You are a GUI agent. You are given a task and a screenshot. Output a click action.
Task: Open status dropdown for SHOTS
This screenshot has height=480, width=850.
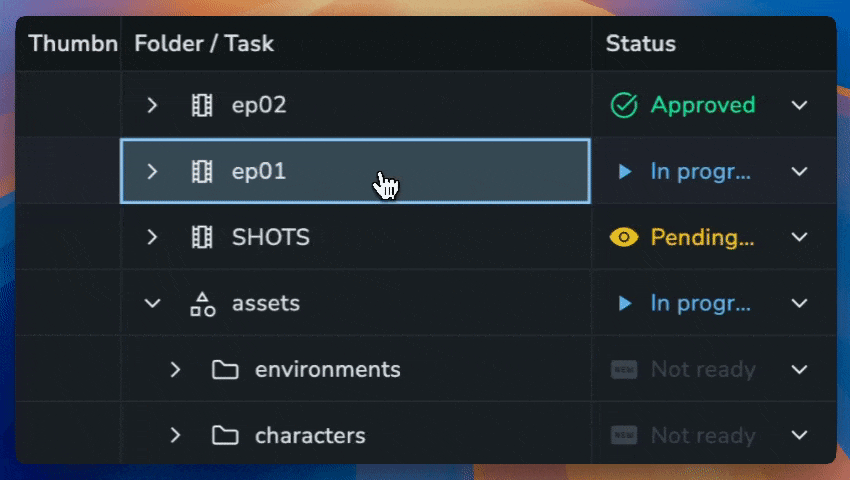click(x=799, y=237)
